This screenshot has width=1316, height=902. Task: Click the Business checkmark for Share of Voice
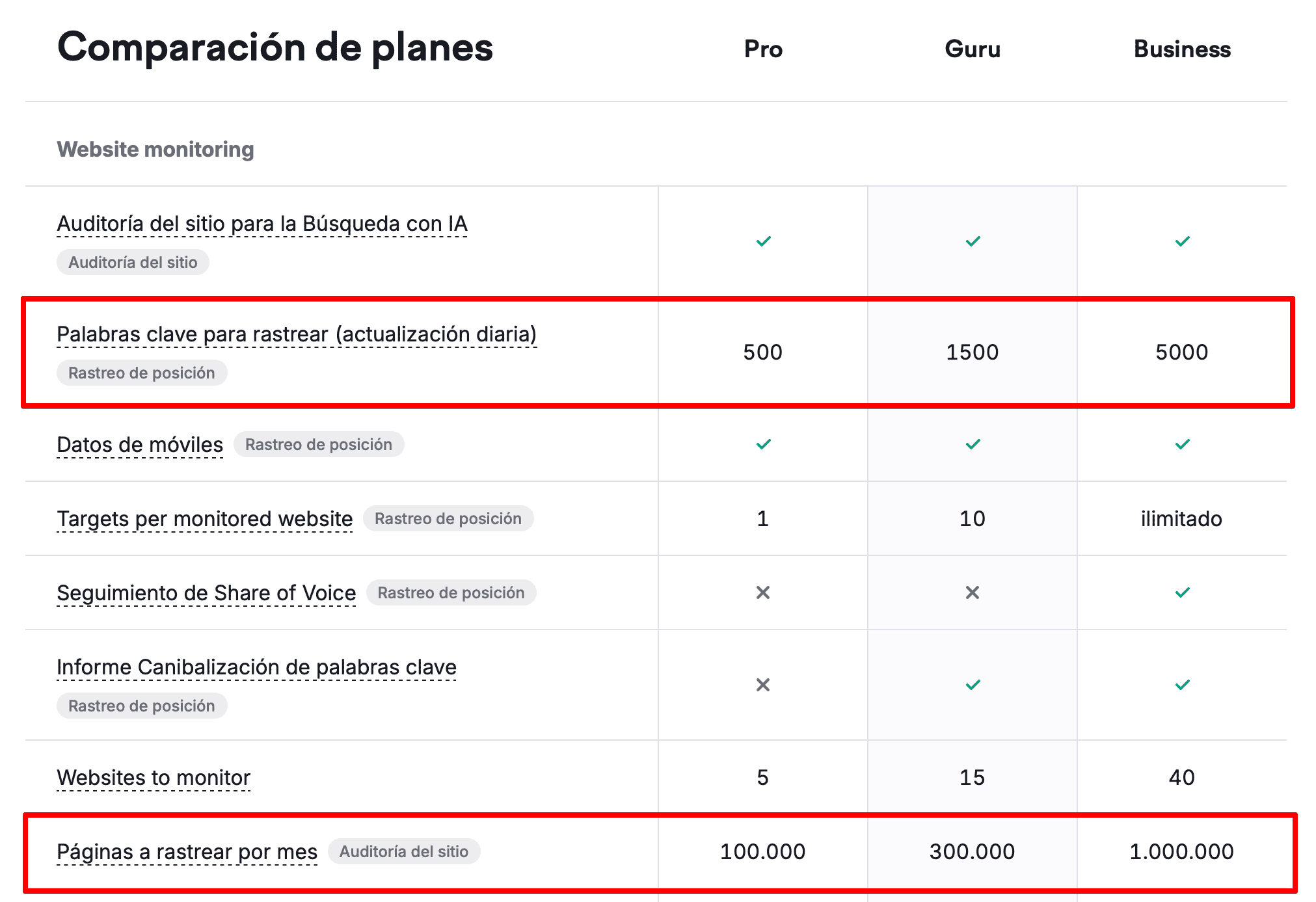(1182, 592)
